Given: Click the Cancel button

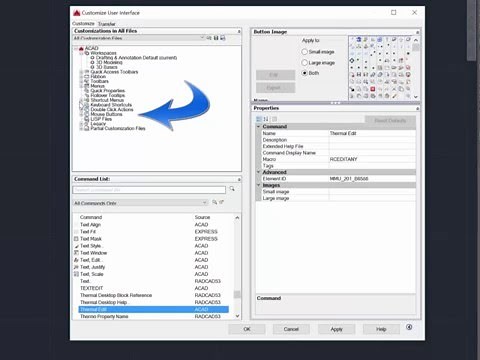Looking at the screenshot, I should pos(291,329).
